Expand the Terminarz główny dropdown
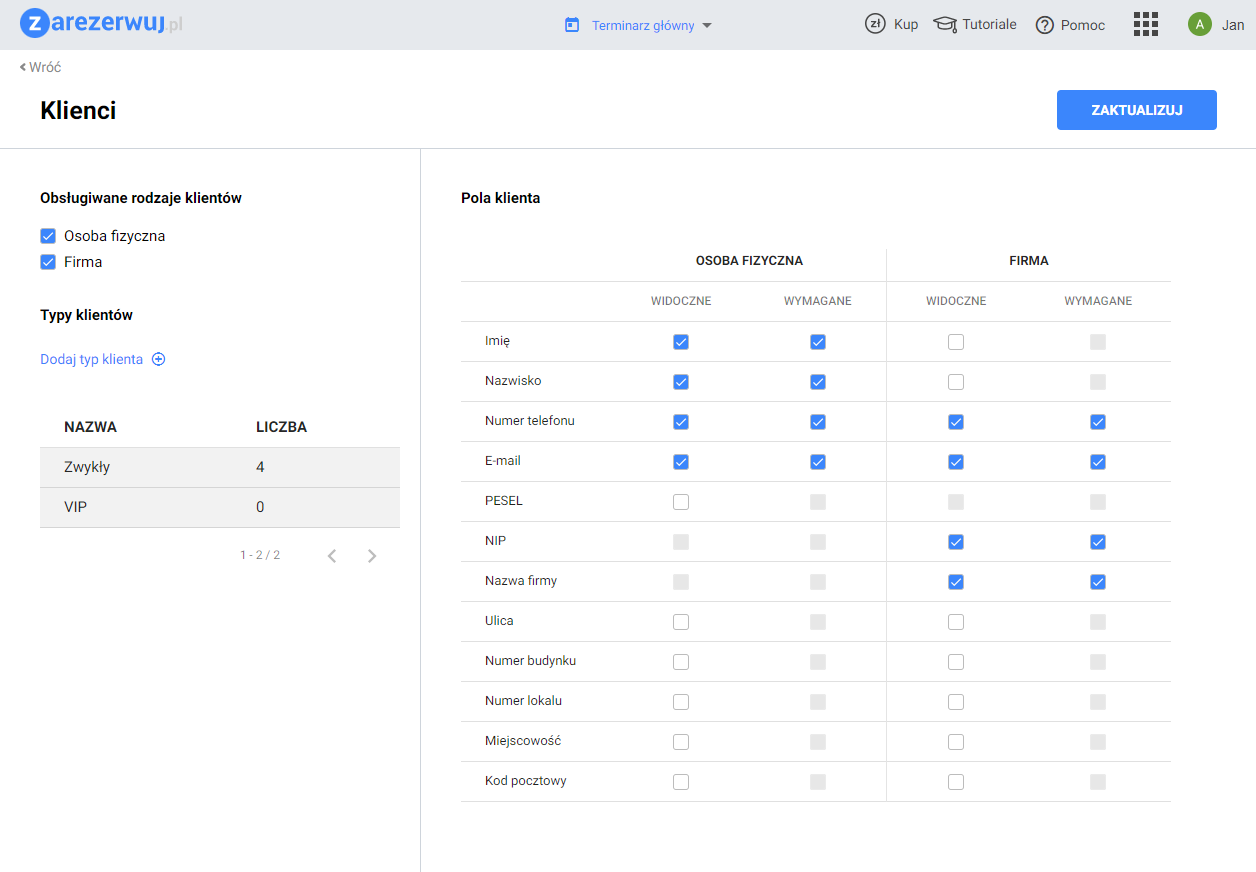 707,26
